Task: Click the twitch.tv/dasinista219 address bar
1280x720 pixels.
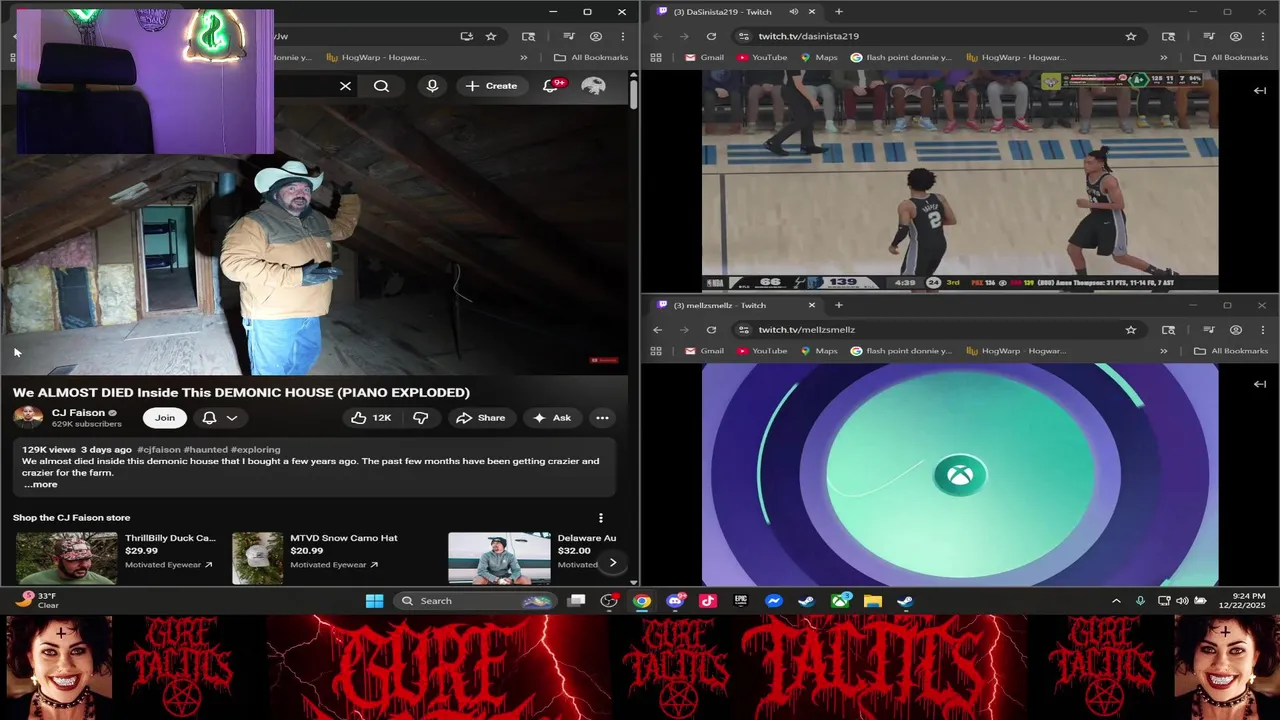Action: [x=930, y=36]
